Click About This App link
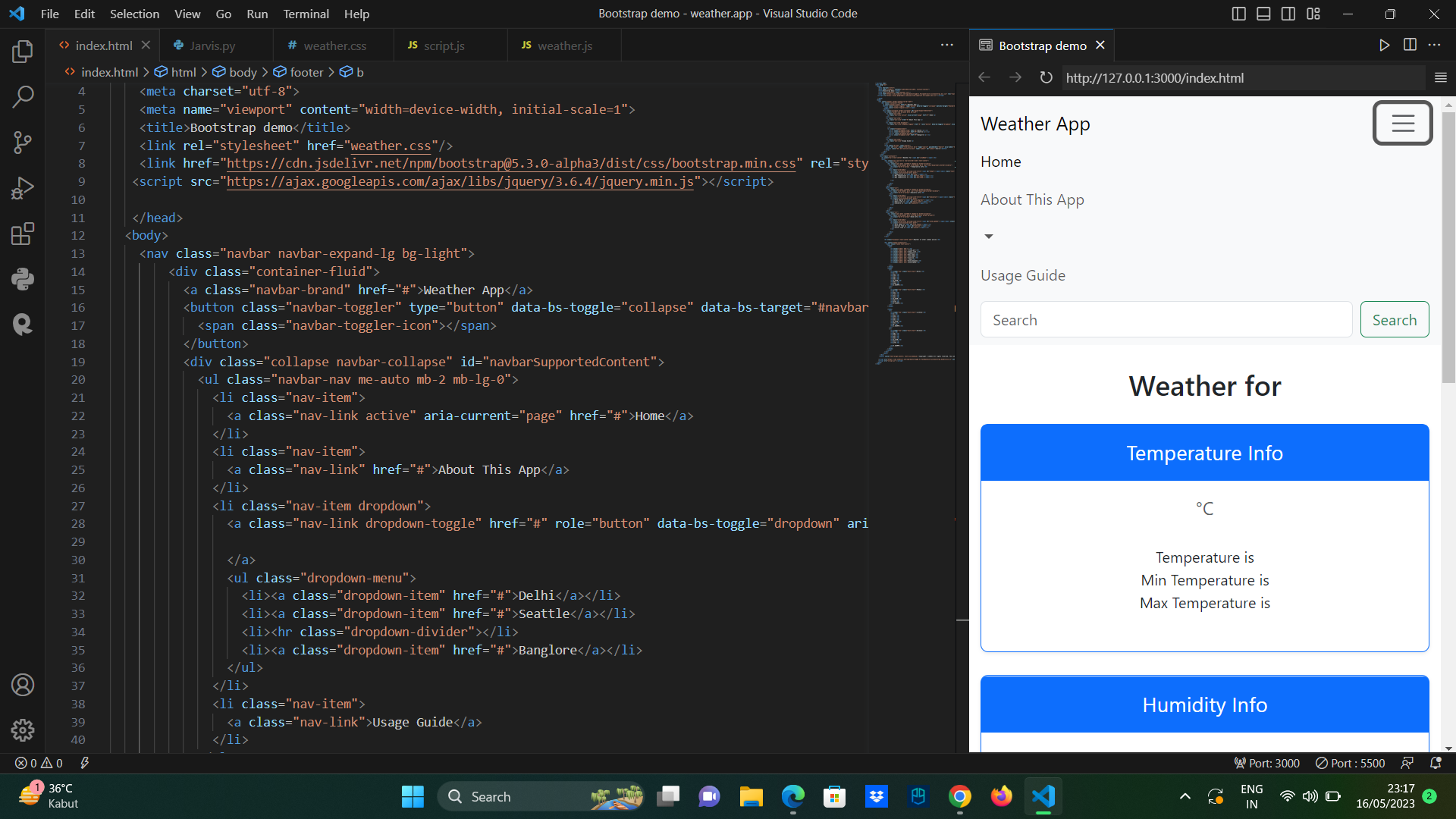 point(1032,199)
